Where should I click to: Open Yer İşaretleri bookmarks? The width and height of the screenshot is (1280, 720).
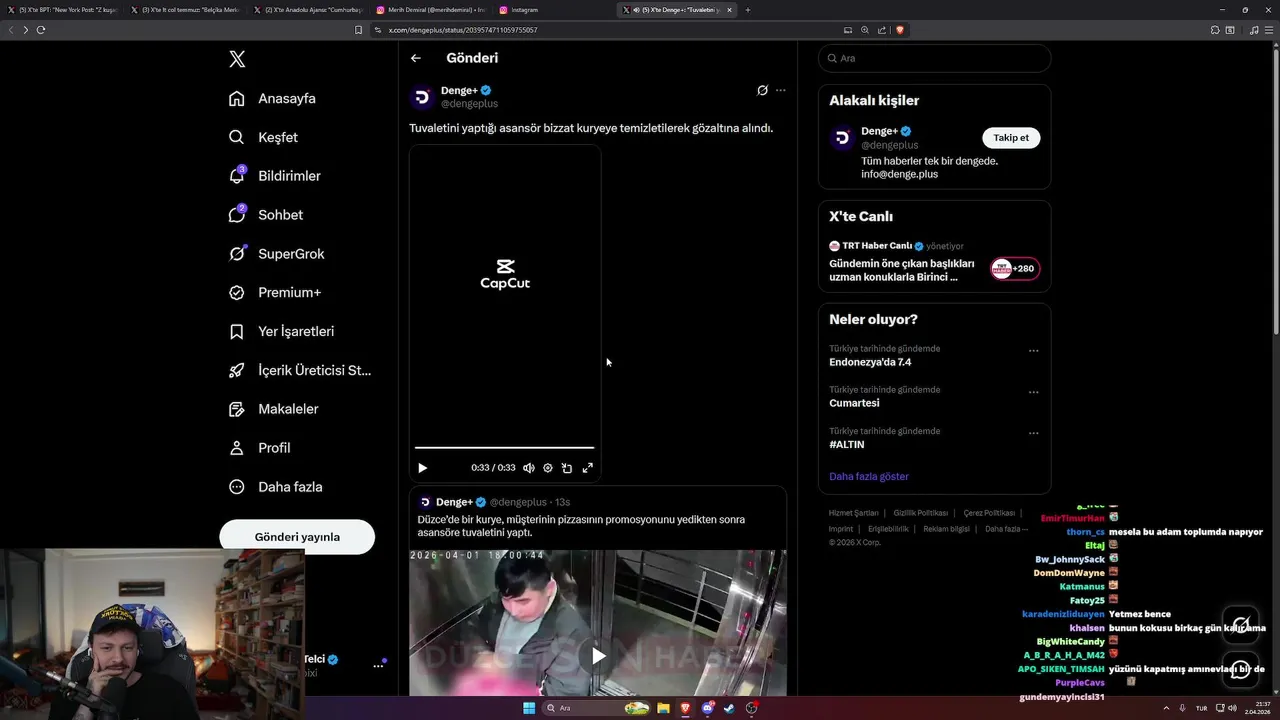coord(281,331)
